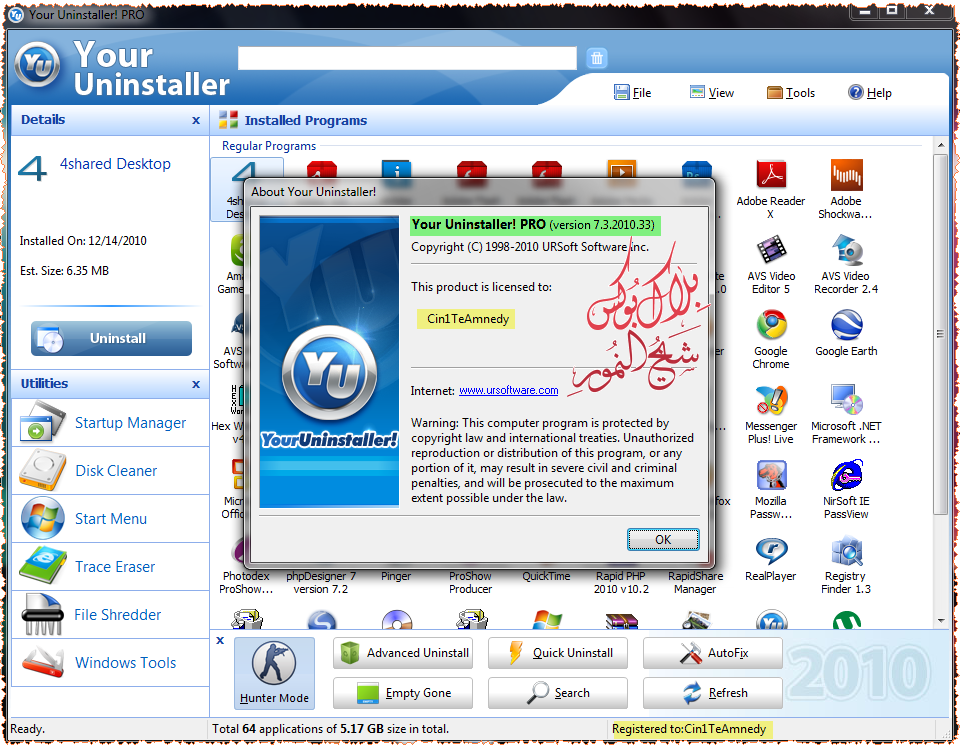Viewport: 960px width, 748px height.
Task: Click the Your Uninstaller YU logo
Action: pos(38,64)
